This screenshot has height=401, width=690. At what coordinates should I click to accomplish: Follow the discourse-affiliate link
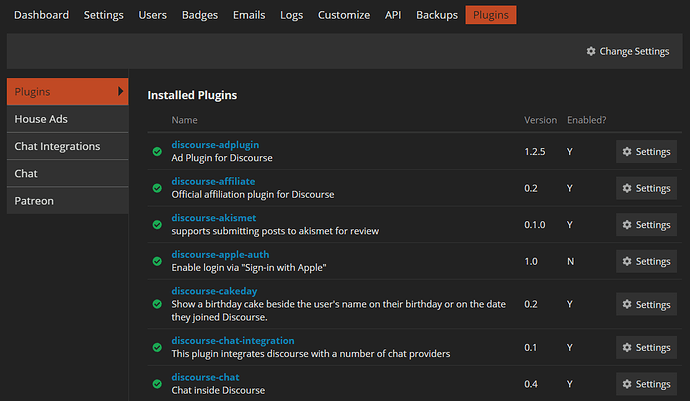tap(213, 181)
